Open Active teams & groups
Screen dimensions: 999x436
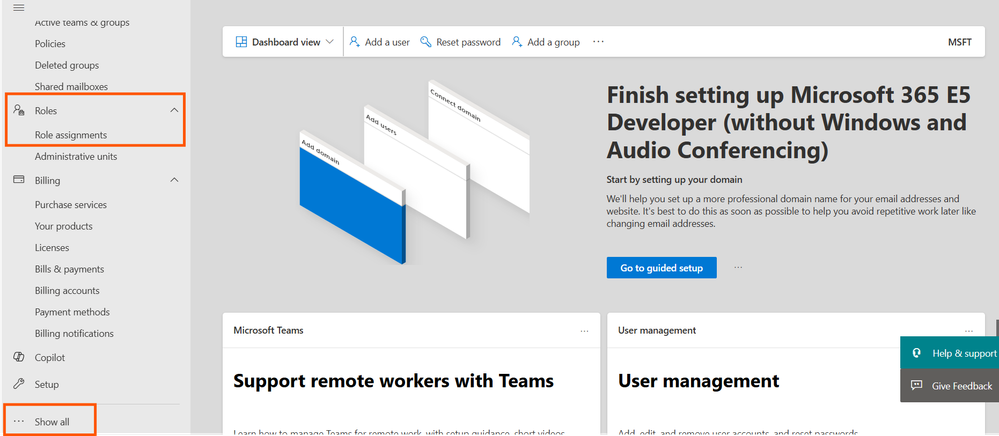pyautogui.click(x=82, y=23)
